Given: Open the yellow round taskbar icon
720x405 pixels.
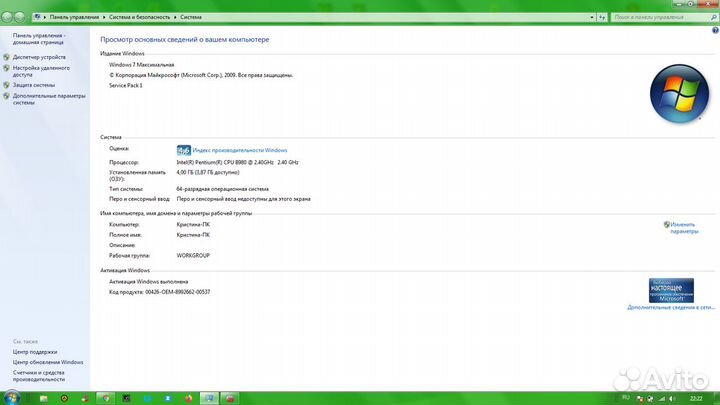Looking at the screenshot, I should pyautogui.click(x=64, y=399).
